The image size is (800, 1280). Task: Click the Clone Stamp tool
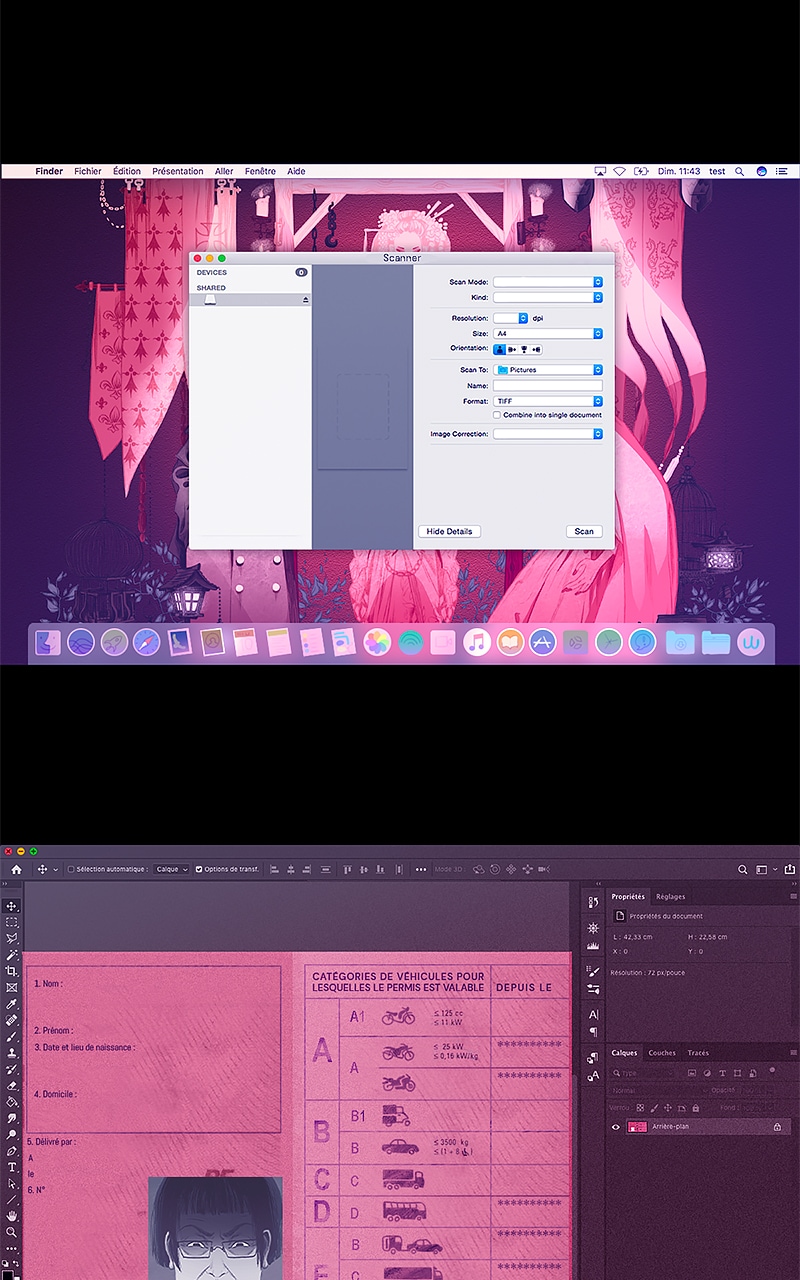(x=12, y=1053)
